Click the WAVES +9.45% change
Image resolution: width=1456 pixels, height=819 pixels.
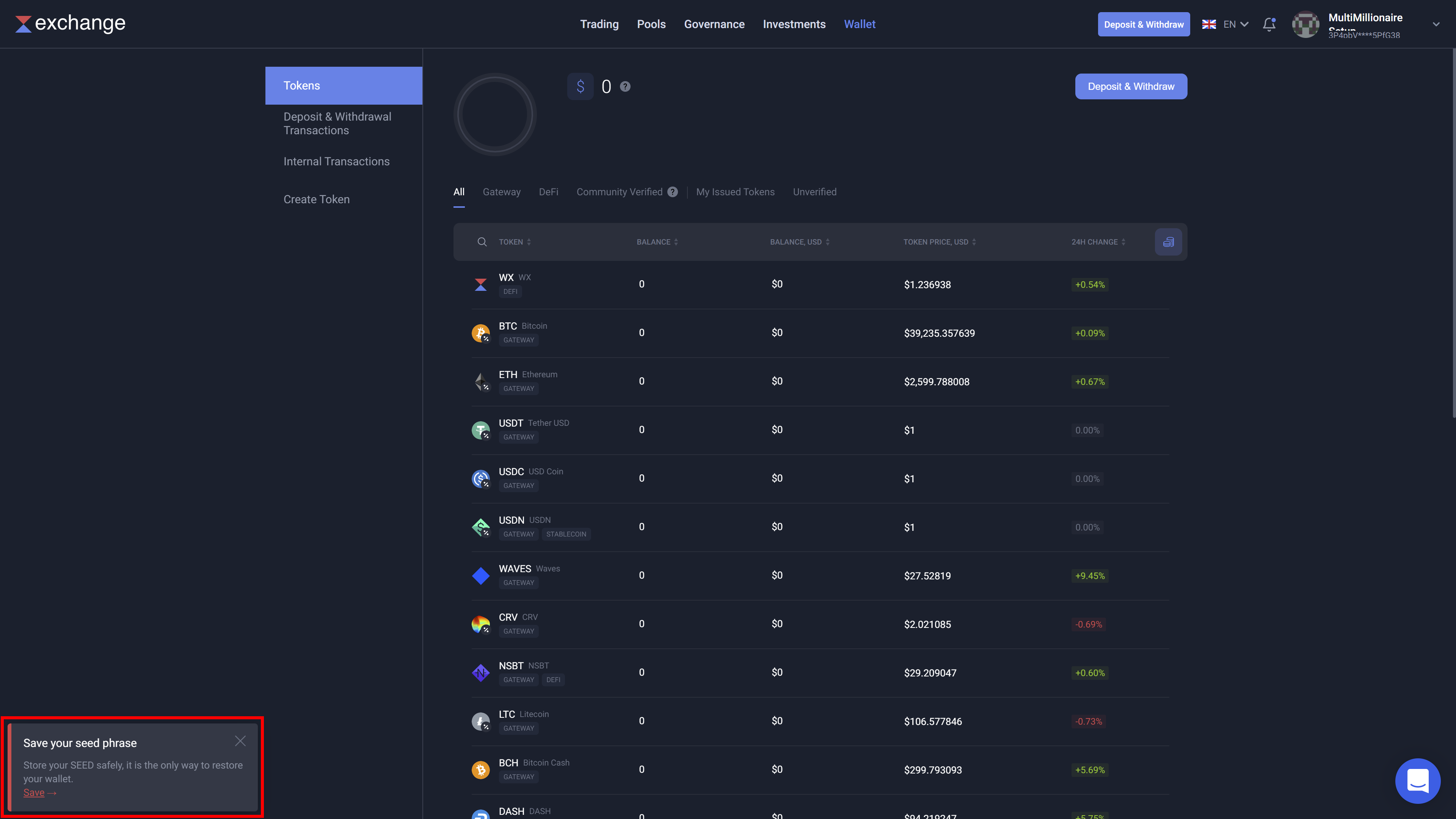1090,576
